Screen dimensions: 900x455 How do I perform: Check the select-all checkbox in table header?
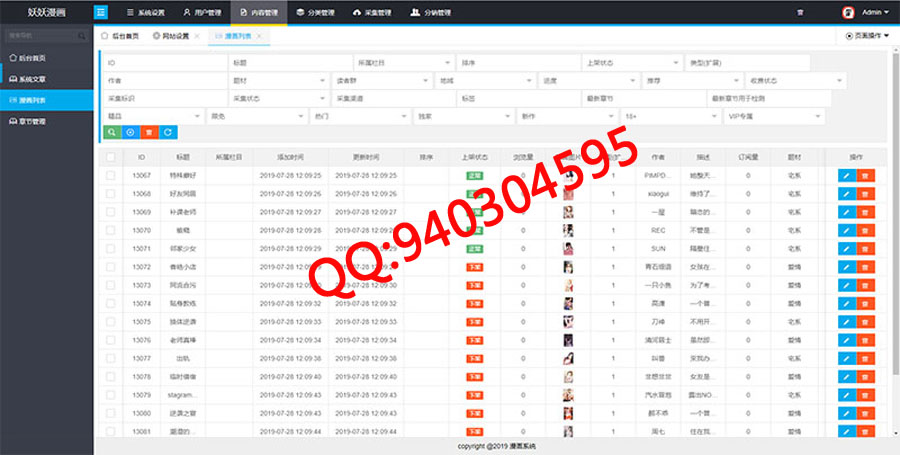[111, 157]
